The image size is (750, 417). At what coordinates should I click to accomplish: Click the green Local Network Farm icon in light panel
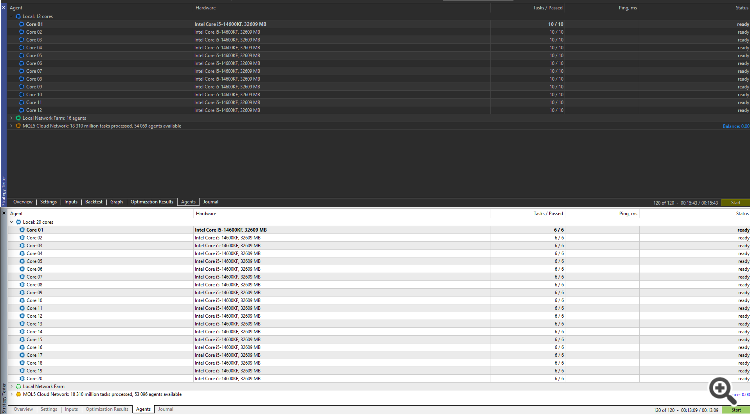(19, 386)
